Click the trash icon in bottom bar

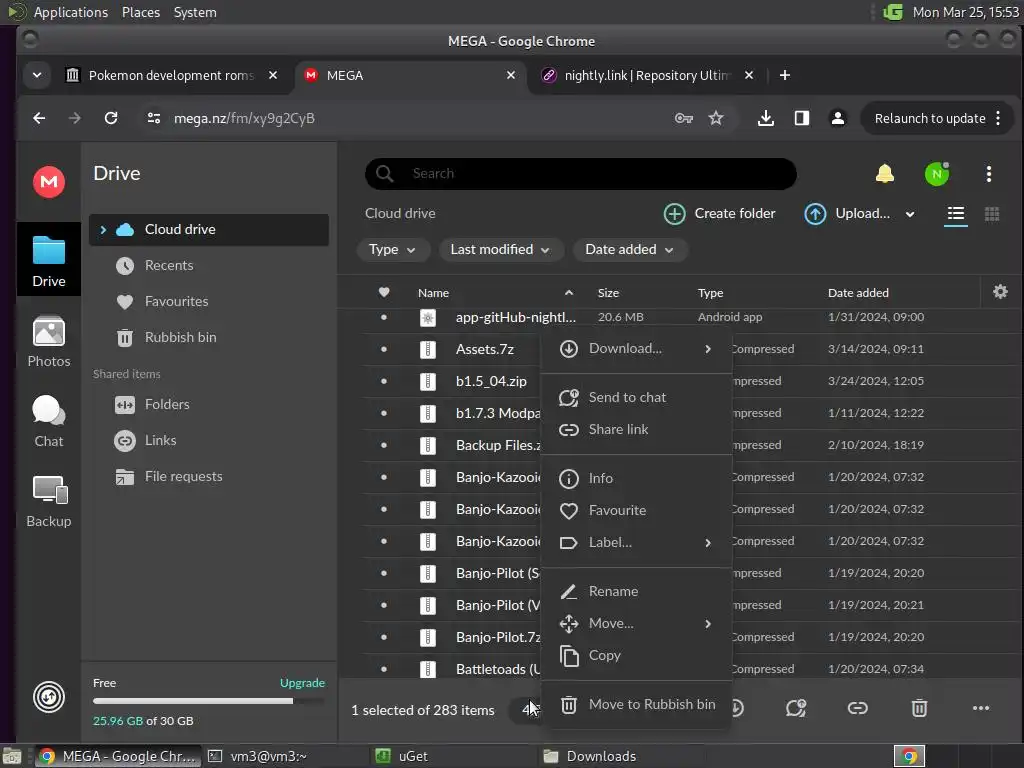[x=919, y=708]
